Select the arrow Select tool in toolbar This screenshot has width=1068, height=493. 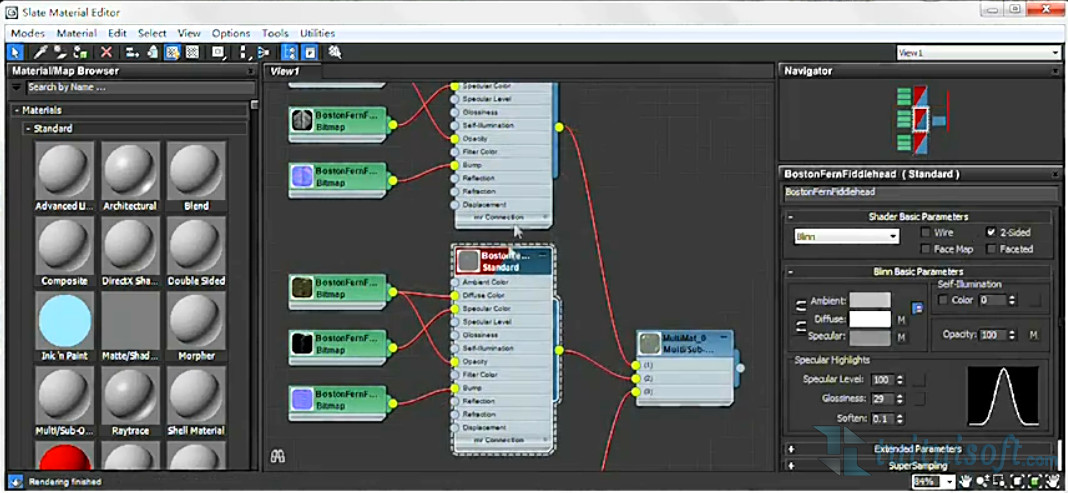click(x=15, y=52)
